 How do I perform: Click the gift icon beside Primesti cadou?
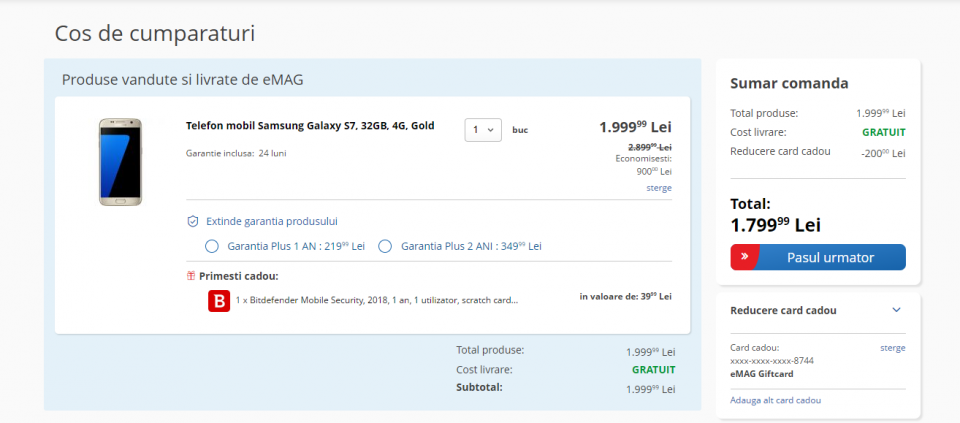[x=191, y=276]
